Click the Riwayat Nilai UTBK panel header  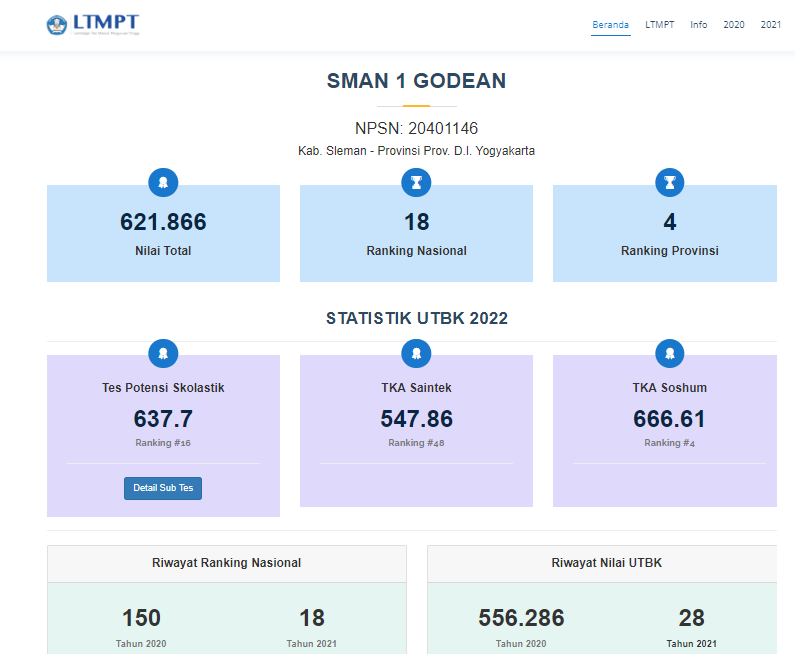(602, 563)
